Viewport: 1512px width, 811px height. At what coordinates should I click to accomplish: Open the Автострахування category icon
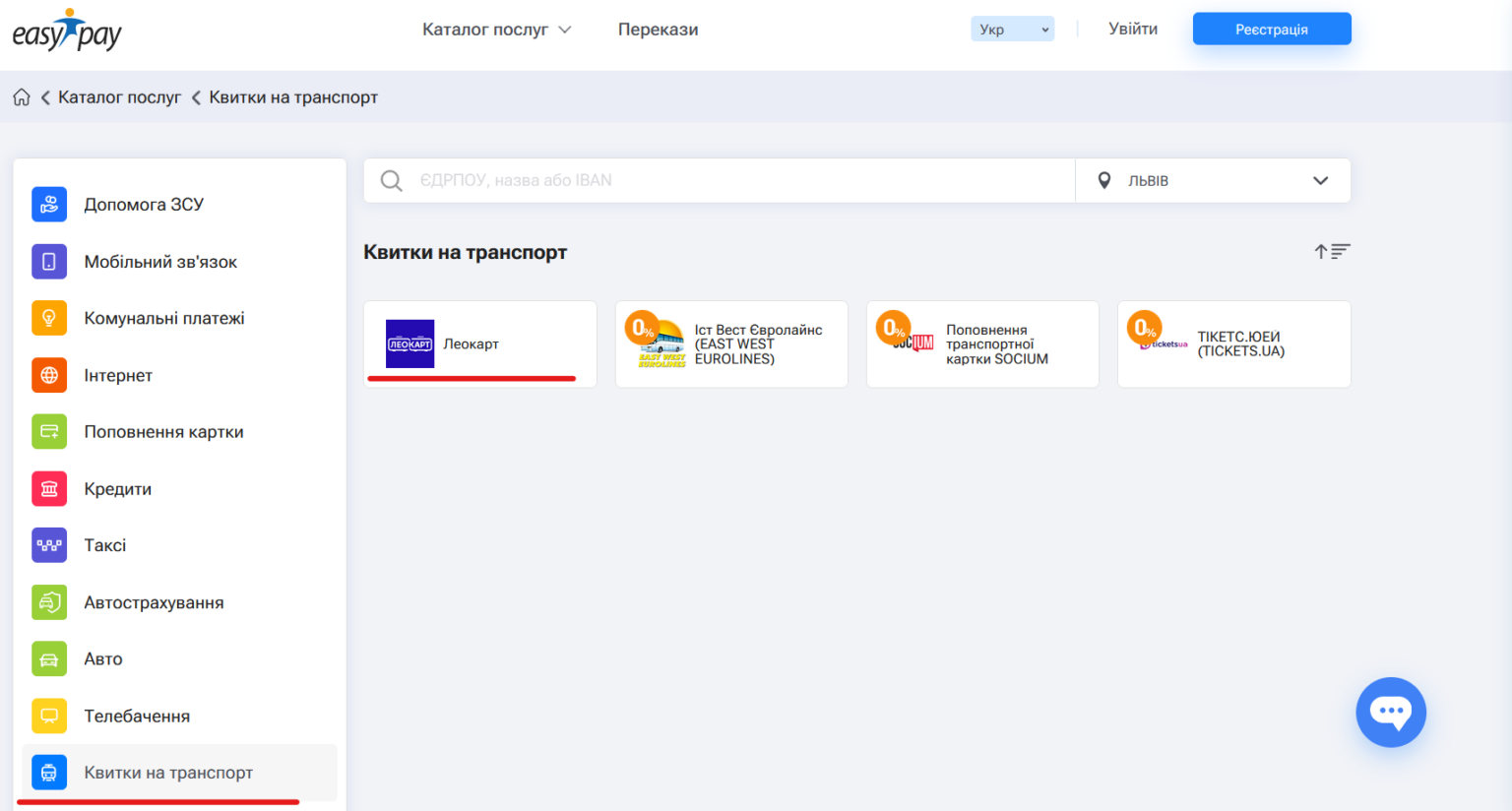click(x=49, y=602)
